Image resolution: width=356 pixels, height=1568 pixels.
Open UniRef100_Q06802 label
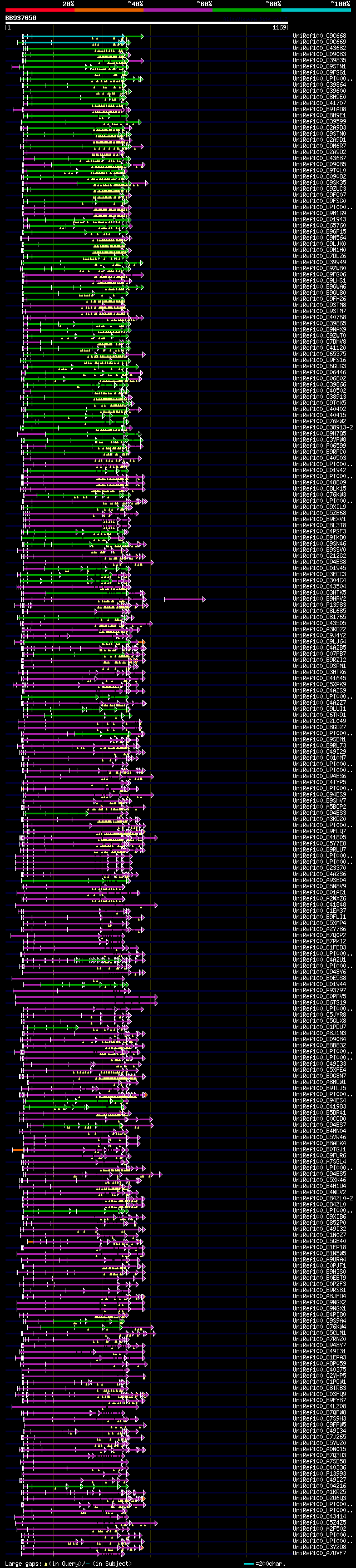click(x=319, y=379)
